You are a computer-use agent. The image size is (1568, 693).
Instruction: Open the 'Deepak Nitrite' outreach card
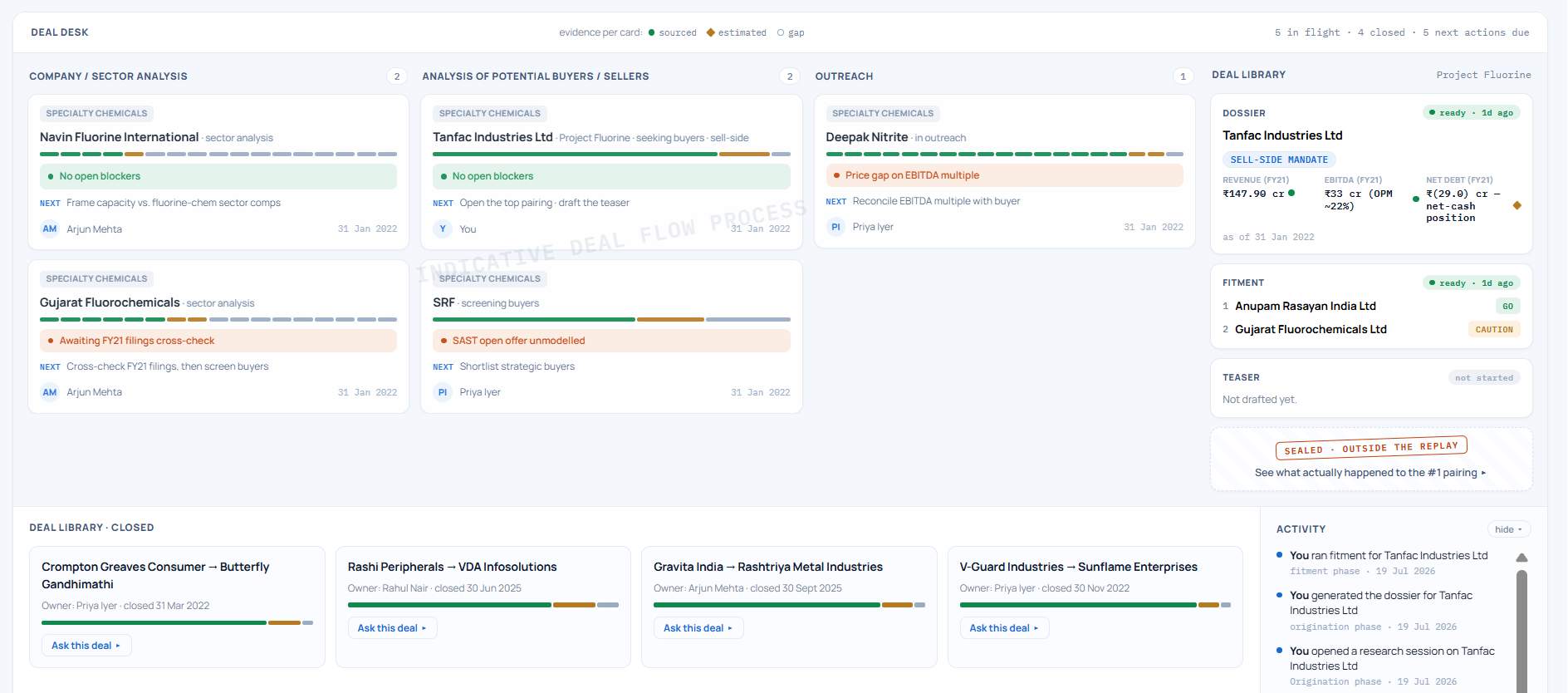(1005, 171)
